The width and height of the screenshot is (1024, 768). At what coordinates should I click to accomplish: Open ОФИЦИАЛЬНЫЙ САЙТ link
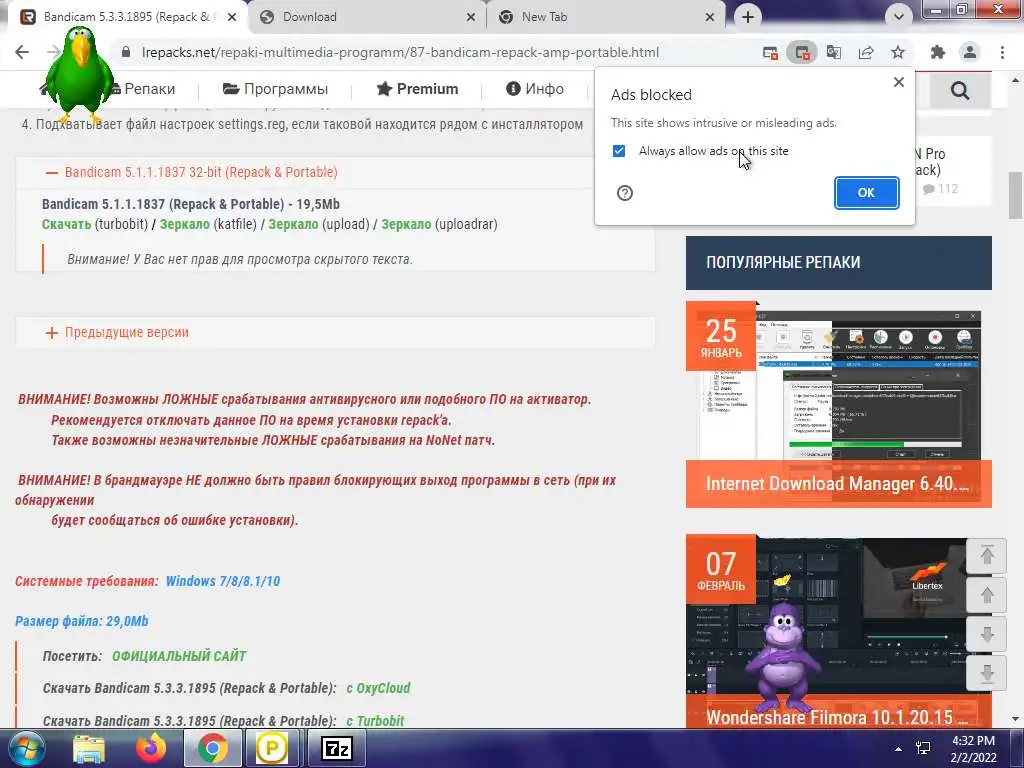pyautogui.click(x=179, y=656)
